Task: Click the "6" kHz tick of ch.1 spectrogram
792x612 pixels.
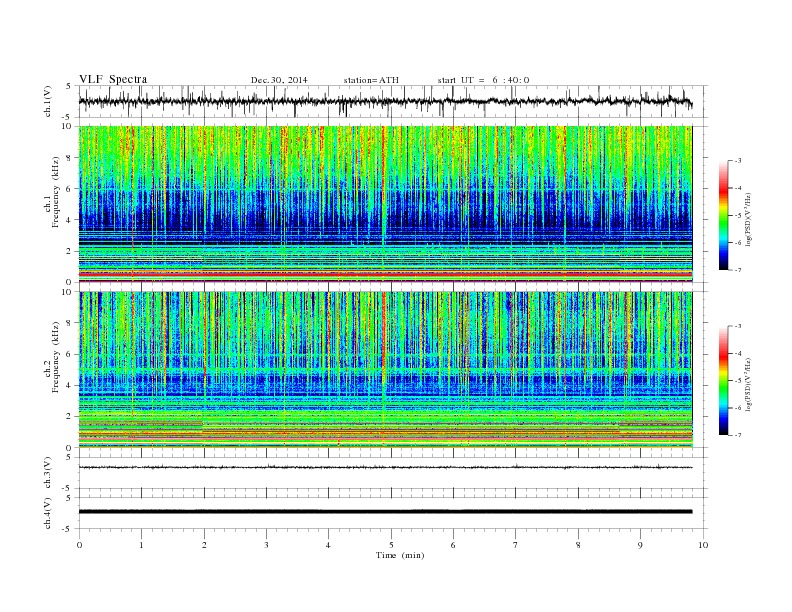Action: pyautogui.click(x=70, y=189)
